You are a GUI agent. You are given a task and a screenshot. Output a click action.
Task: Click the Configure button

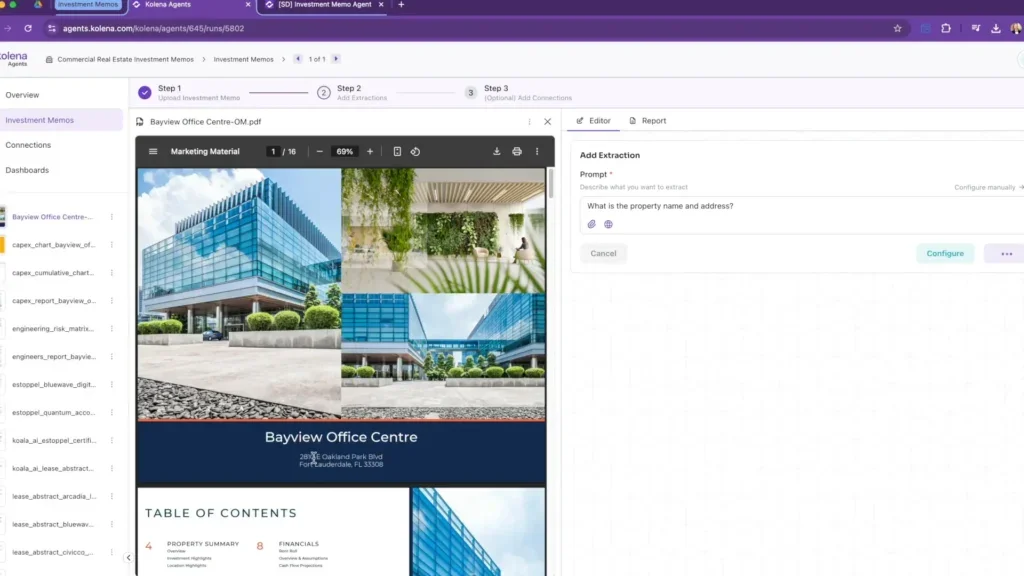tap(944, 253)
